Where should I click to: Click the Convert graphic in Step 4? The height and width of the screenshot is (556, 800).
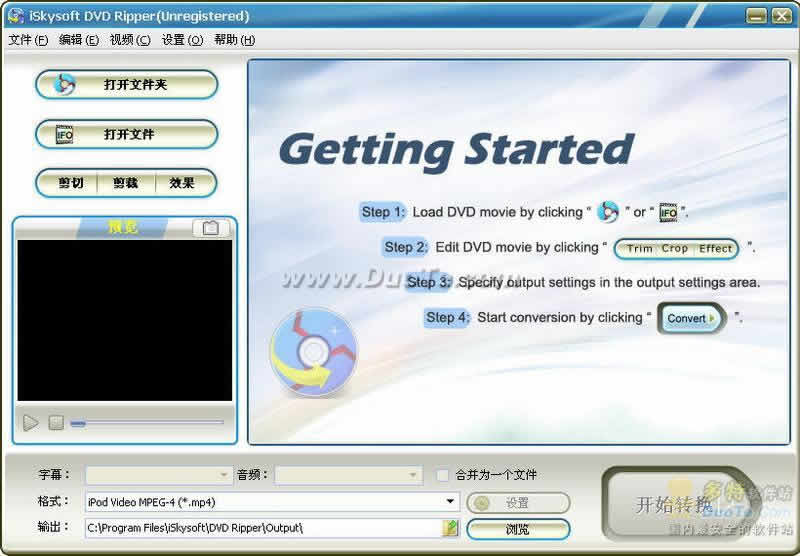click(691, 318)
